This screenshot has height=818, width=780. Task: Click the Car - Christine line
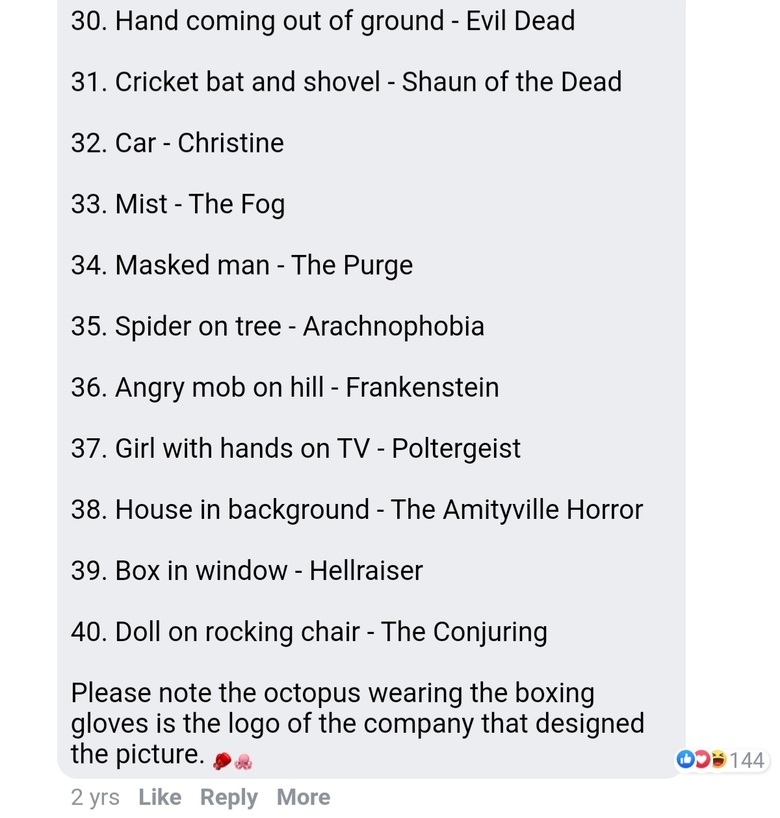click(x=177, y=143)
